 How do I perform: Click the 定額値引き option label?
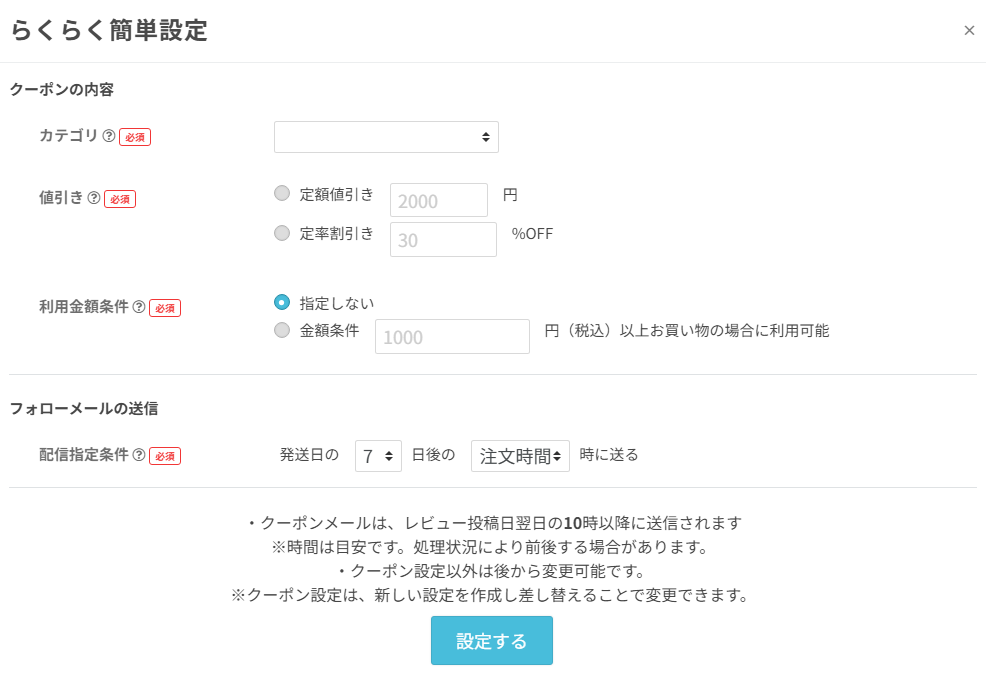337,194
